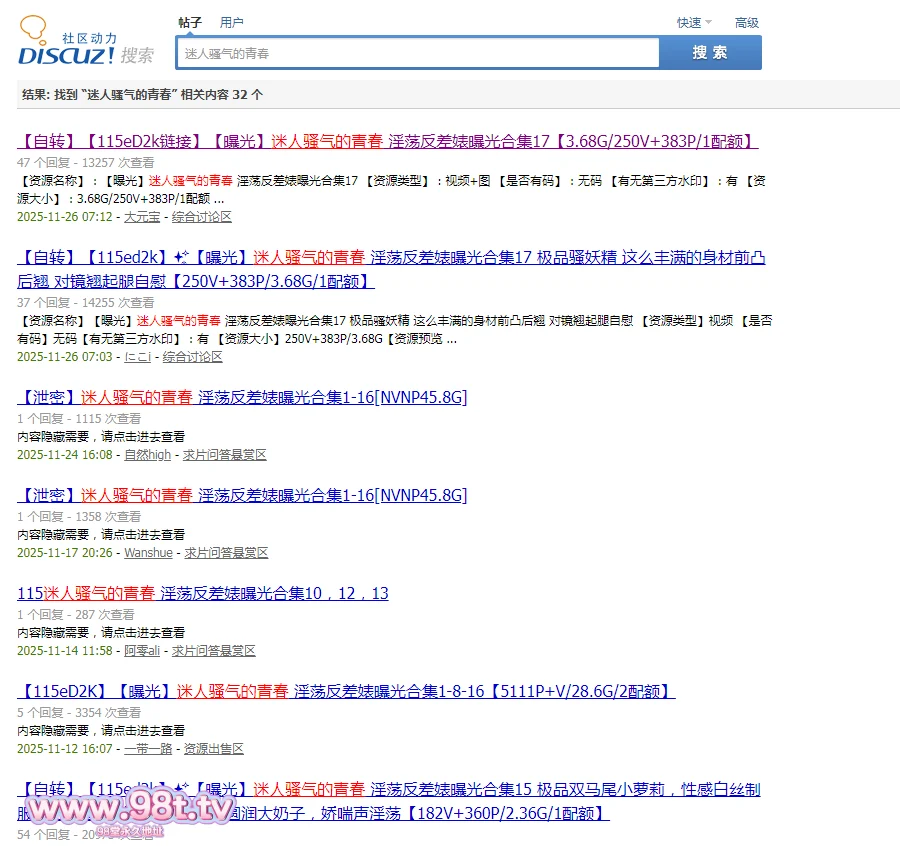Open the 资源出售区 forum link
The width and height of the screenshot is (900, 846).
click(x=213, y=749)
